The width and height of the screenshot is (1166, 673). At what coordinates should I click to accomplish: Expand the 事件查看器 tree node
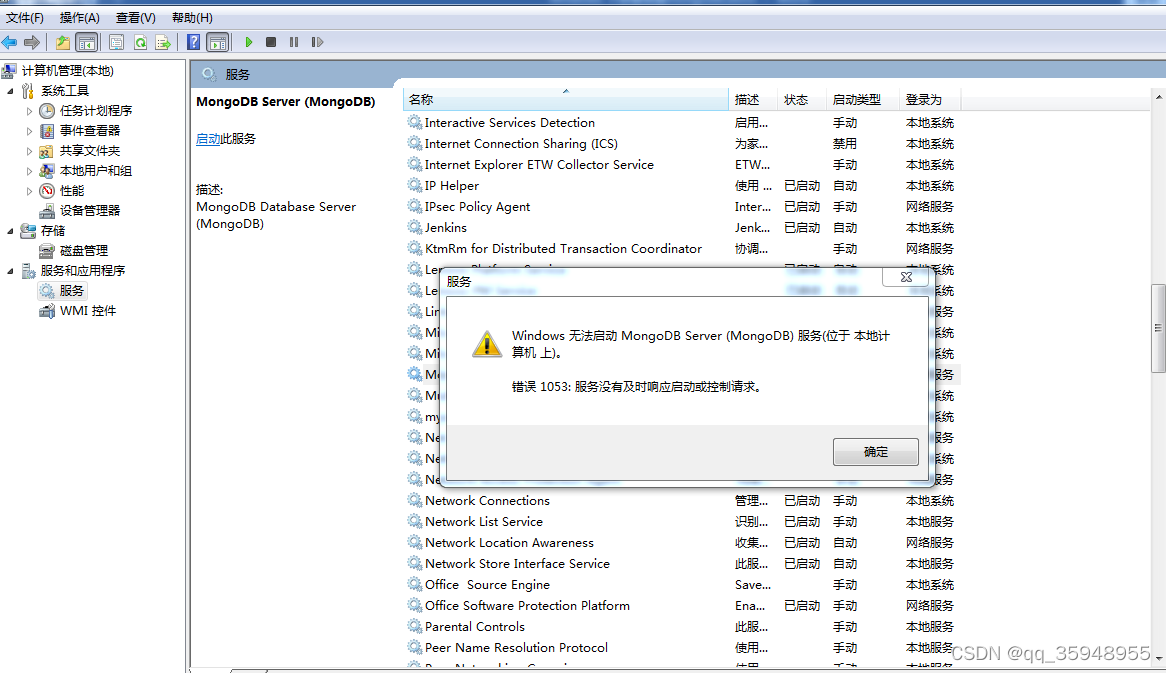point(30,131)
